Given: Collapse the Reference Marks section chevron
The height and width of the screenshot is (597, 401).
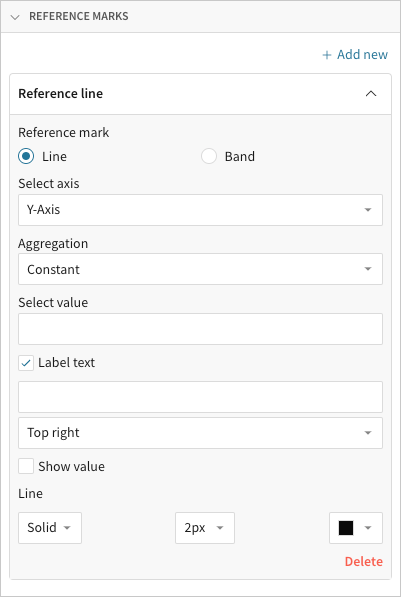Looking at the screenshot, I should click(15, 17).
